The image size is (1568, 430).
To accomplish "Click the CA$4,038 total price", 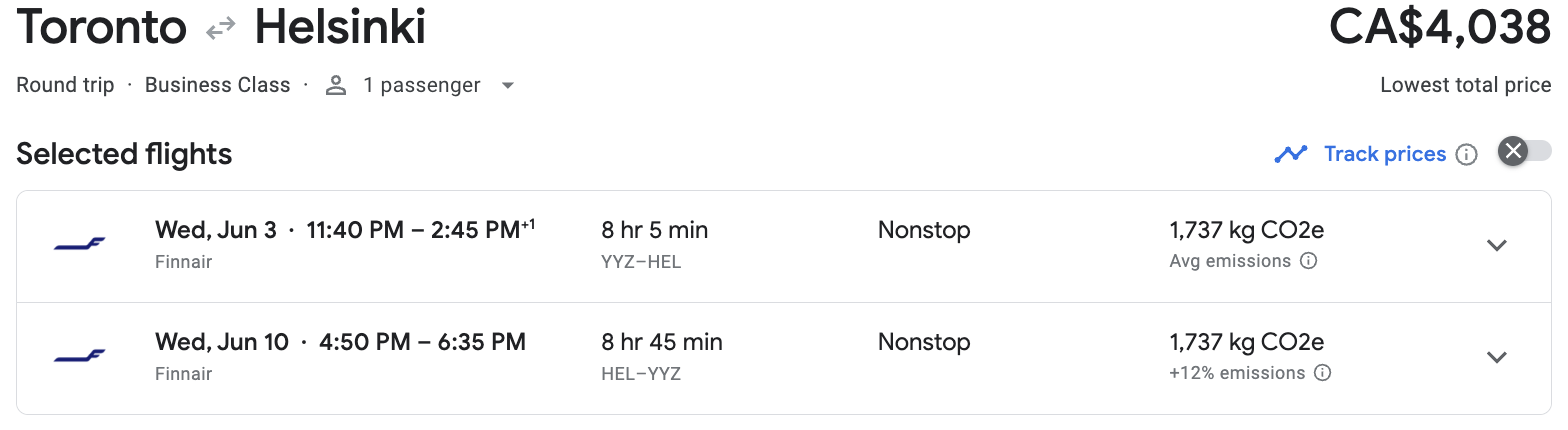I will (x=1440, y=28).
